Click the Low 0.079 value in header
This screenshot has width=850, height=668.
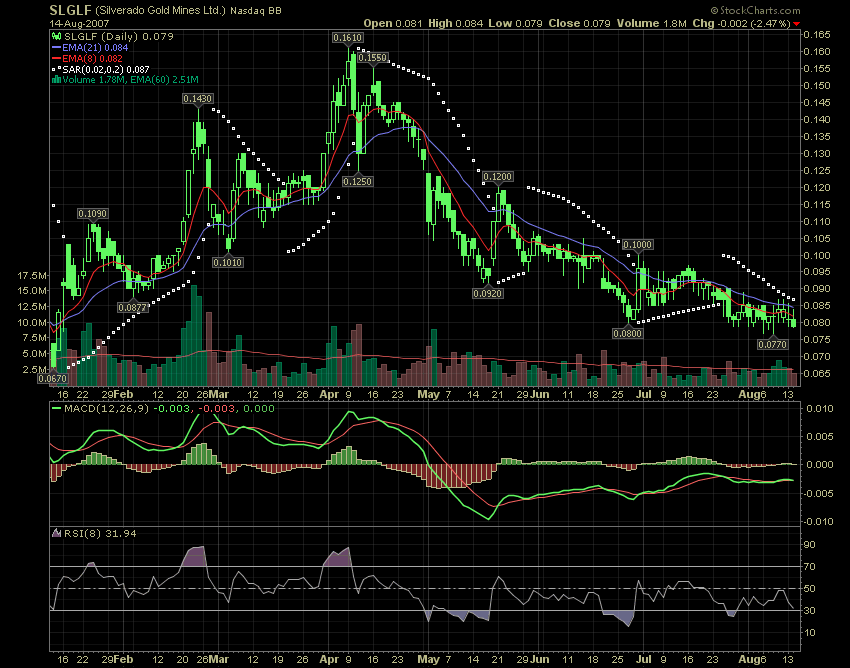point(515,23)
